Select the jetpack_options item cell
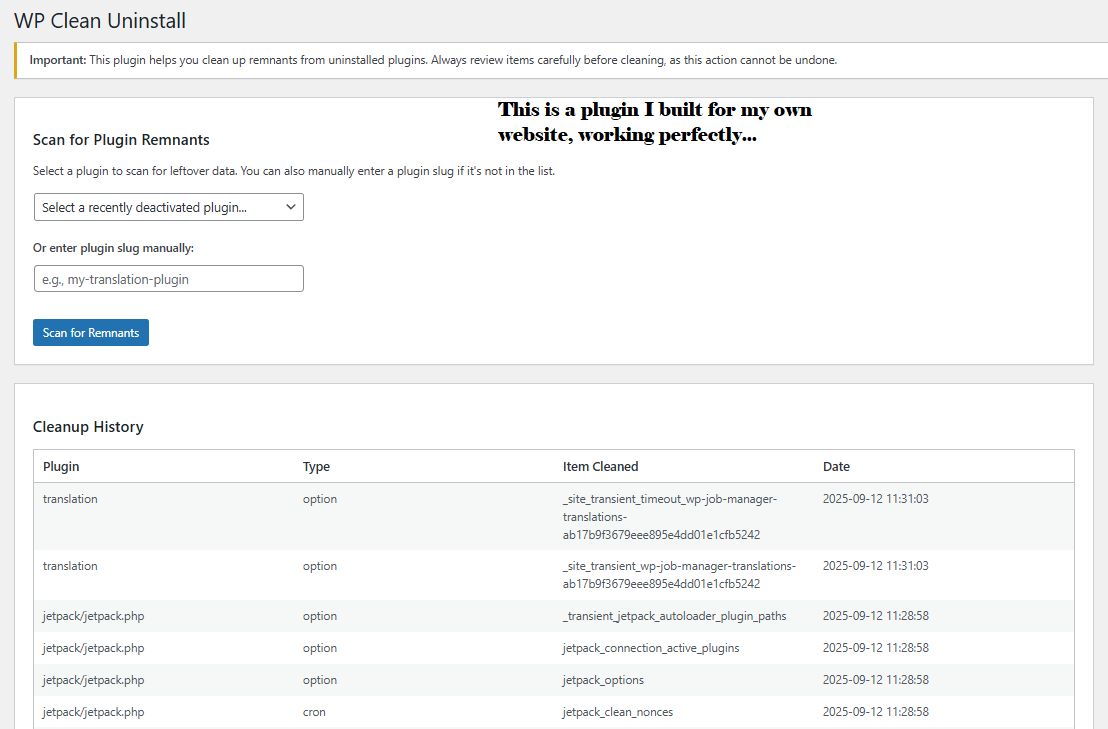 603,680
